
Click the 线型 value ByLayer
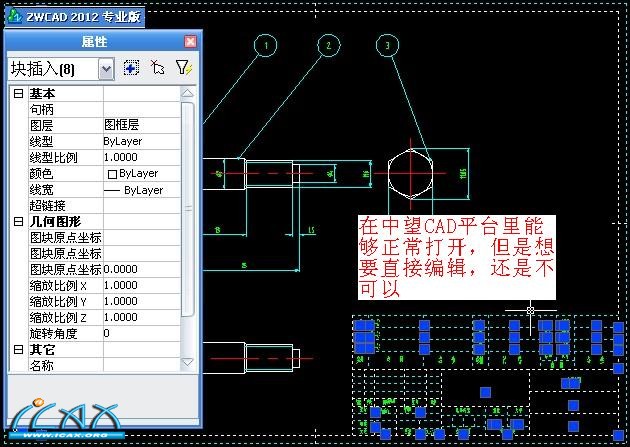click(123, 141)
